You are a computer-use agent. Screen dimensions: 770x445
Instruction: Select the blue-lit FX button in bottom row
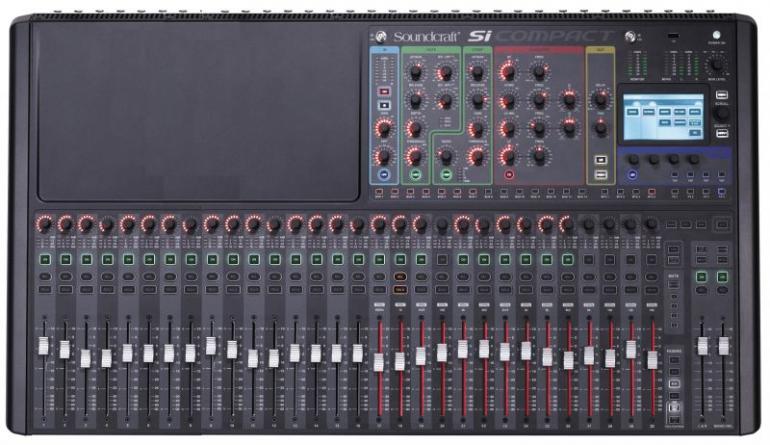click(721, 192)
